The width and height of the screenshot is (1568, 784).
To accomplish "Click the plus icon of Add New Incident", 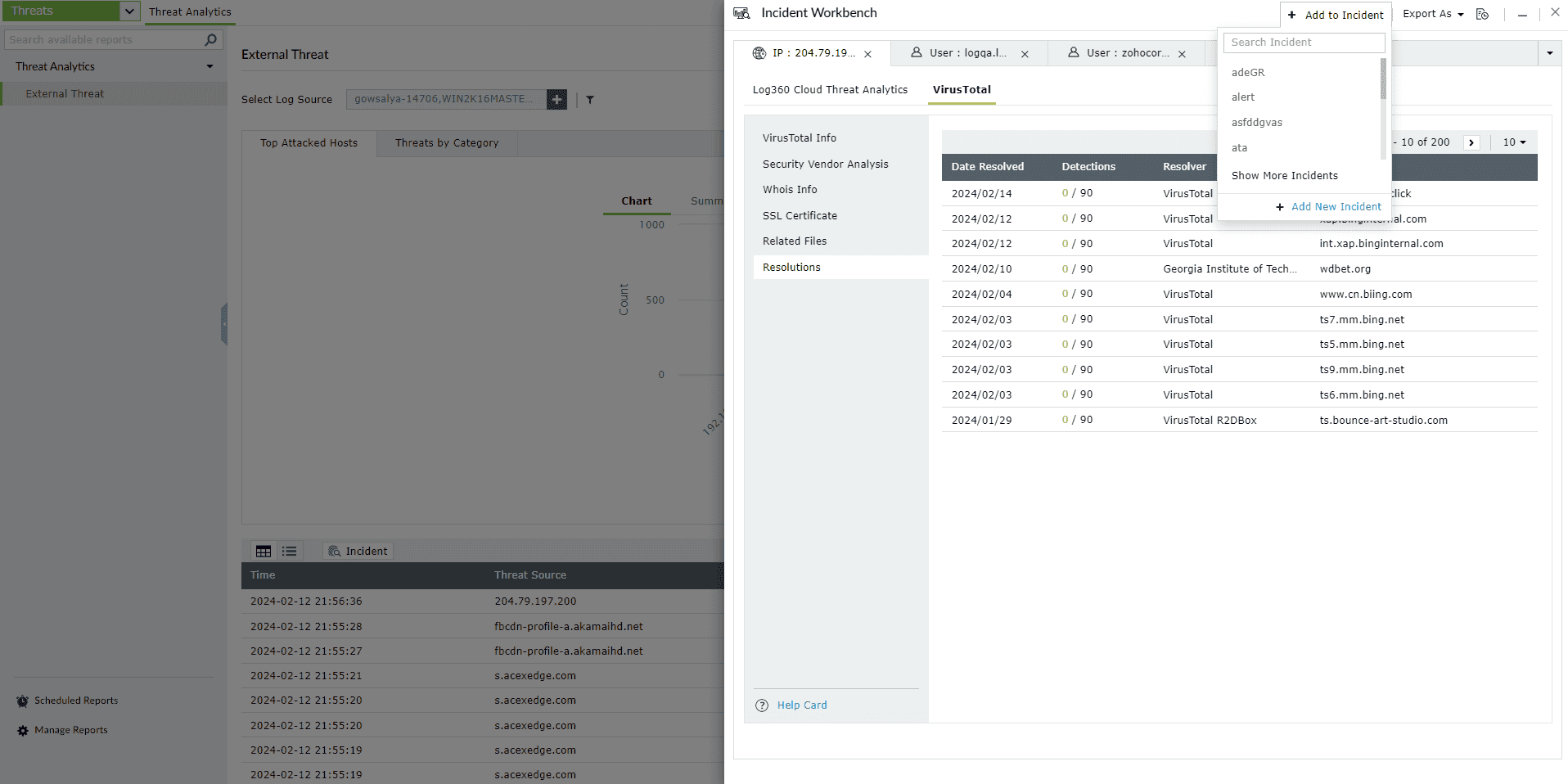I will pyautogui.click(x=1280, y=207).
